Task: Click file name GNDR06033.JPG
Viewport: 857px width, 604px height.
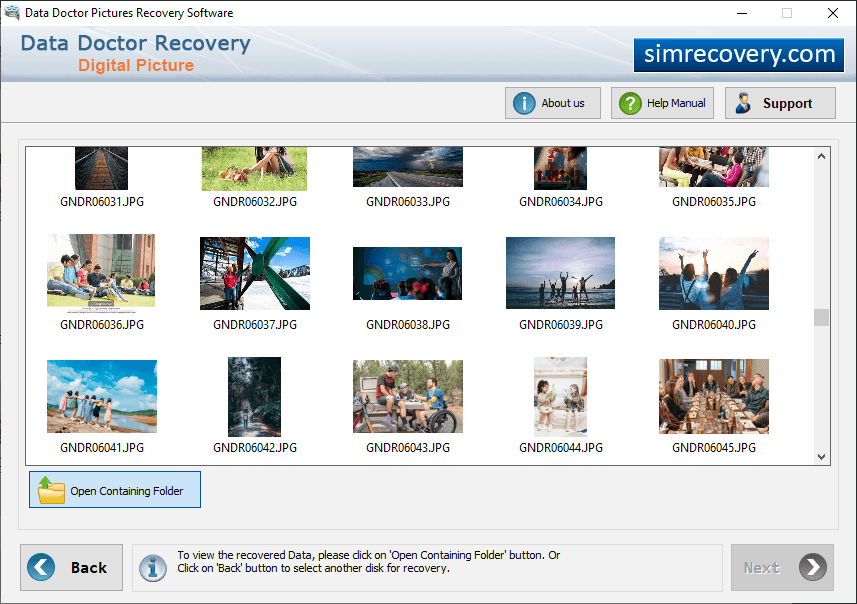Action: (408, 202)
